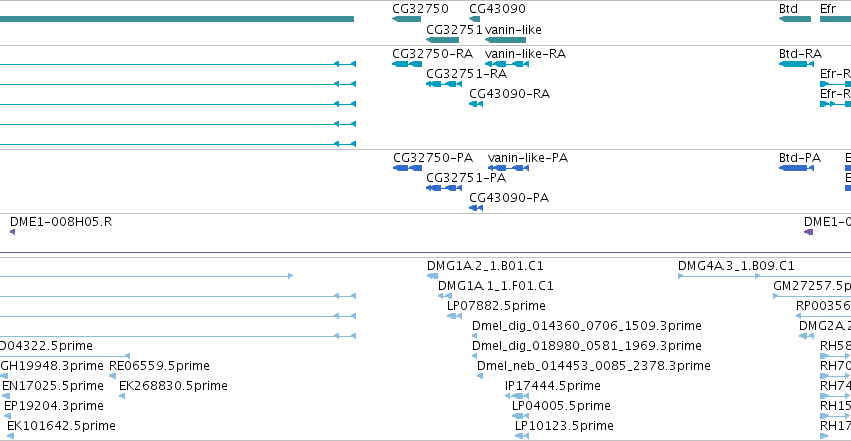
Task: Click the long teal gene bar at top left
Action: (x=177, y=19)
